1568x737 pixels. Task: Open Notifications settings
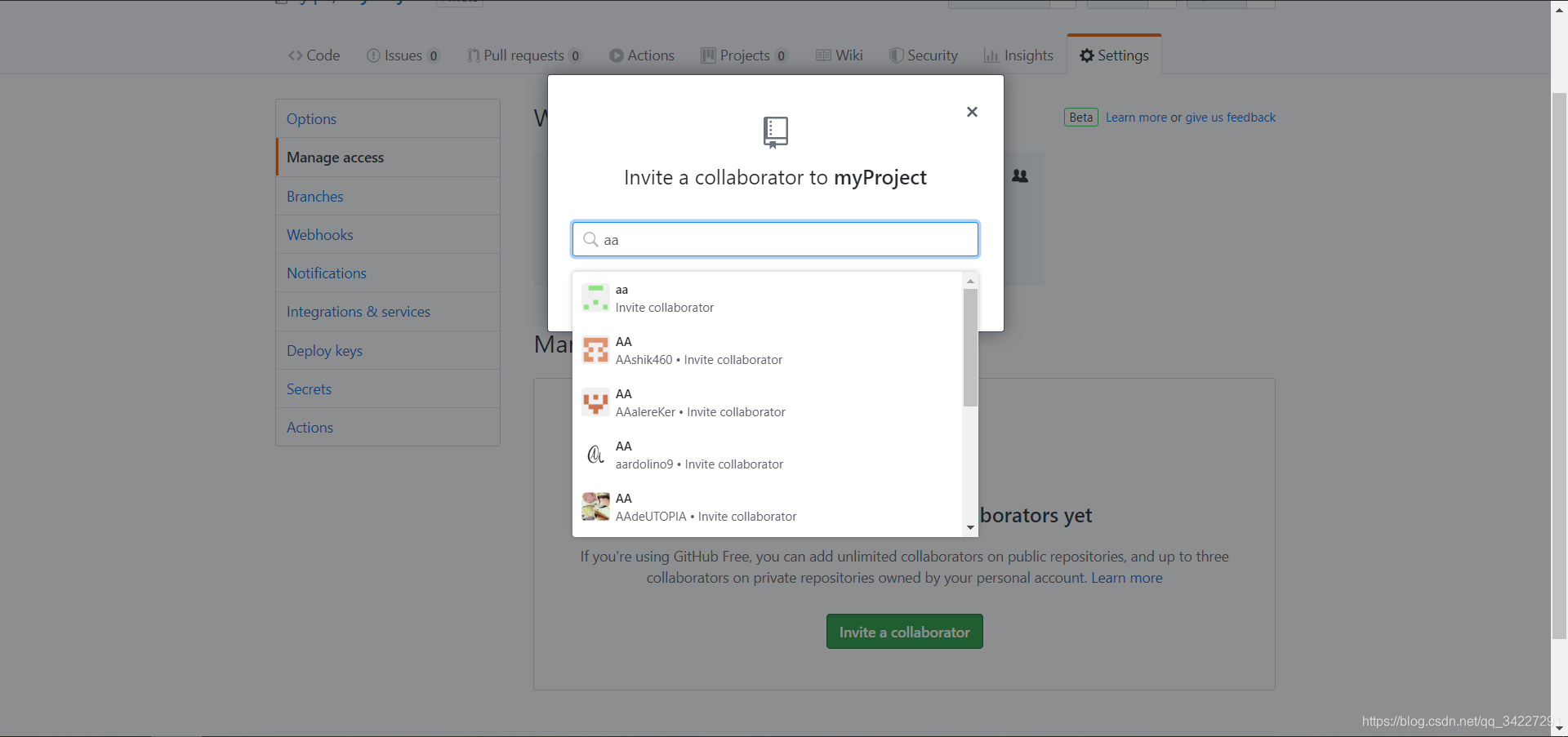click(x=388, y=273)
